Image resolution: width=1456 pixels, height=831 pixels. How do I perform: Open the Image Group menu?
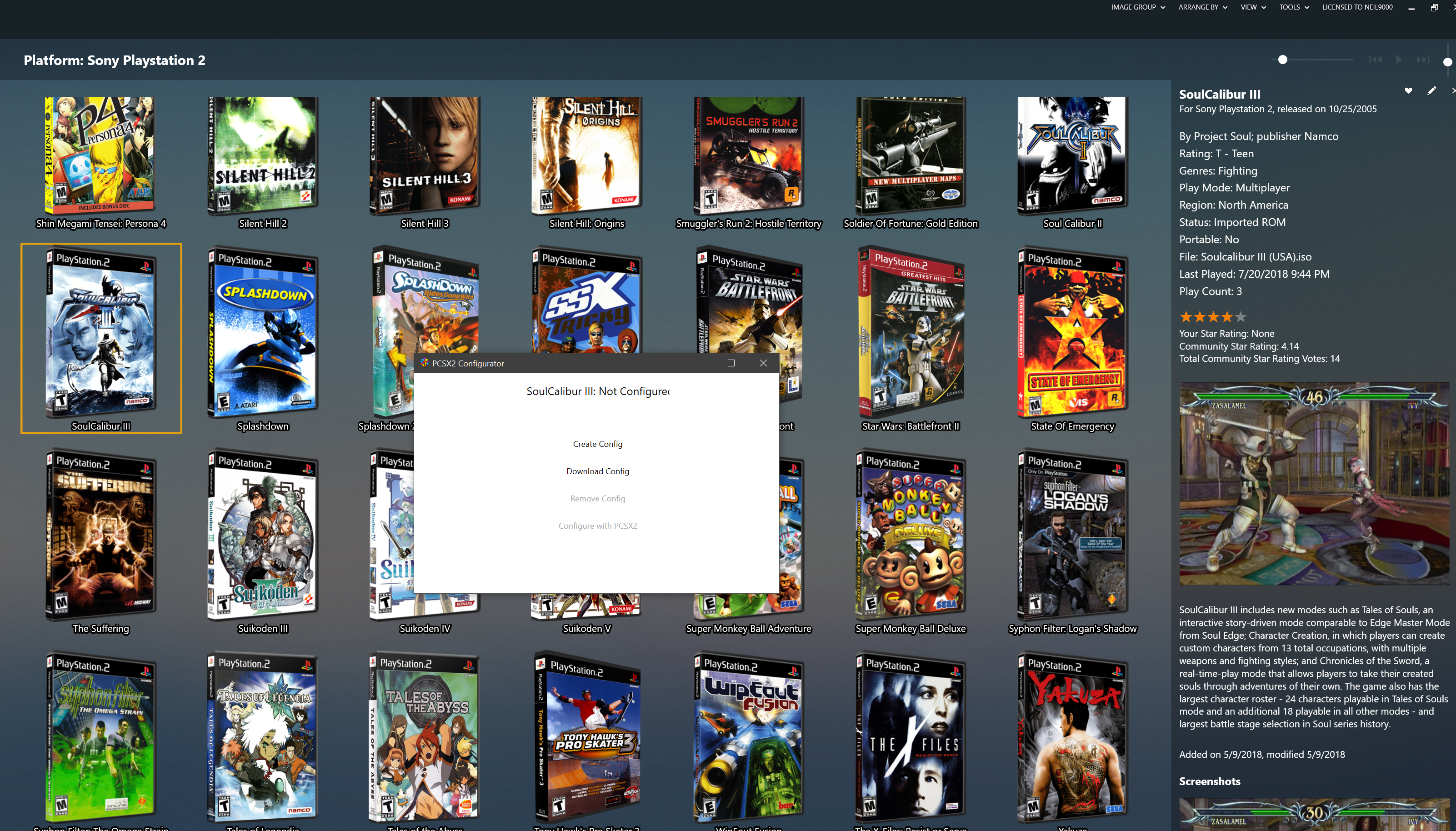point(1138,7)
